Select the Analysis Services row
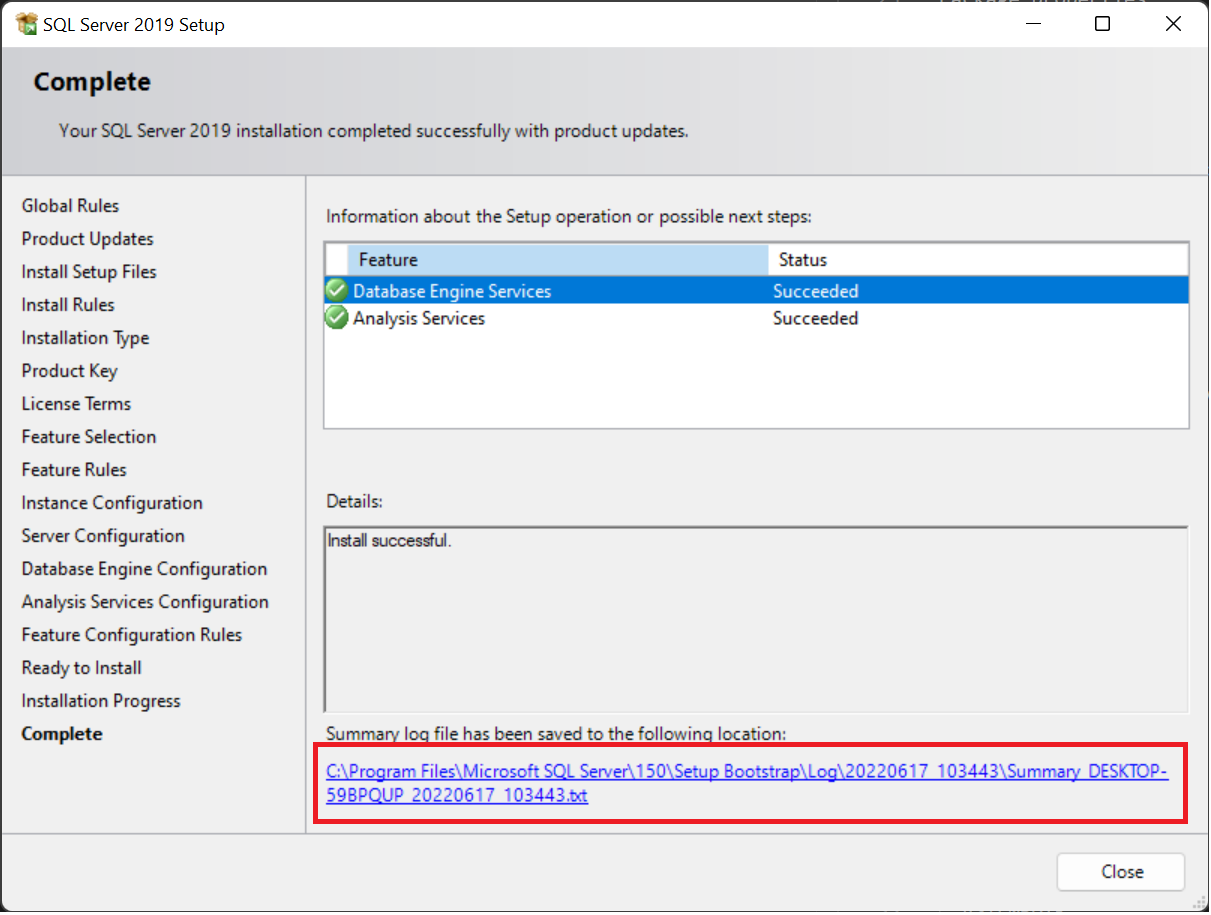Image resolution: width=1211 pixels, height=915 pixels. [756, 318]
